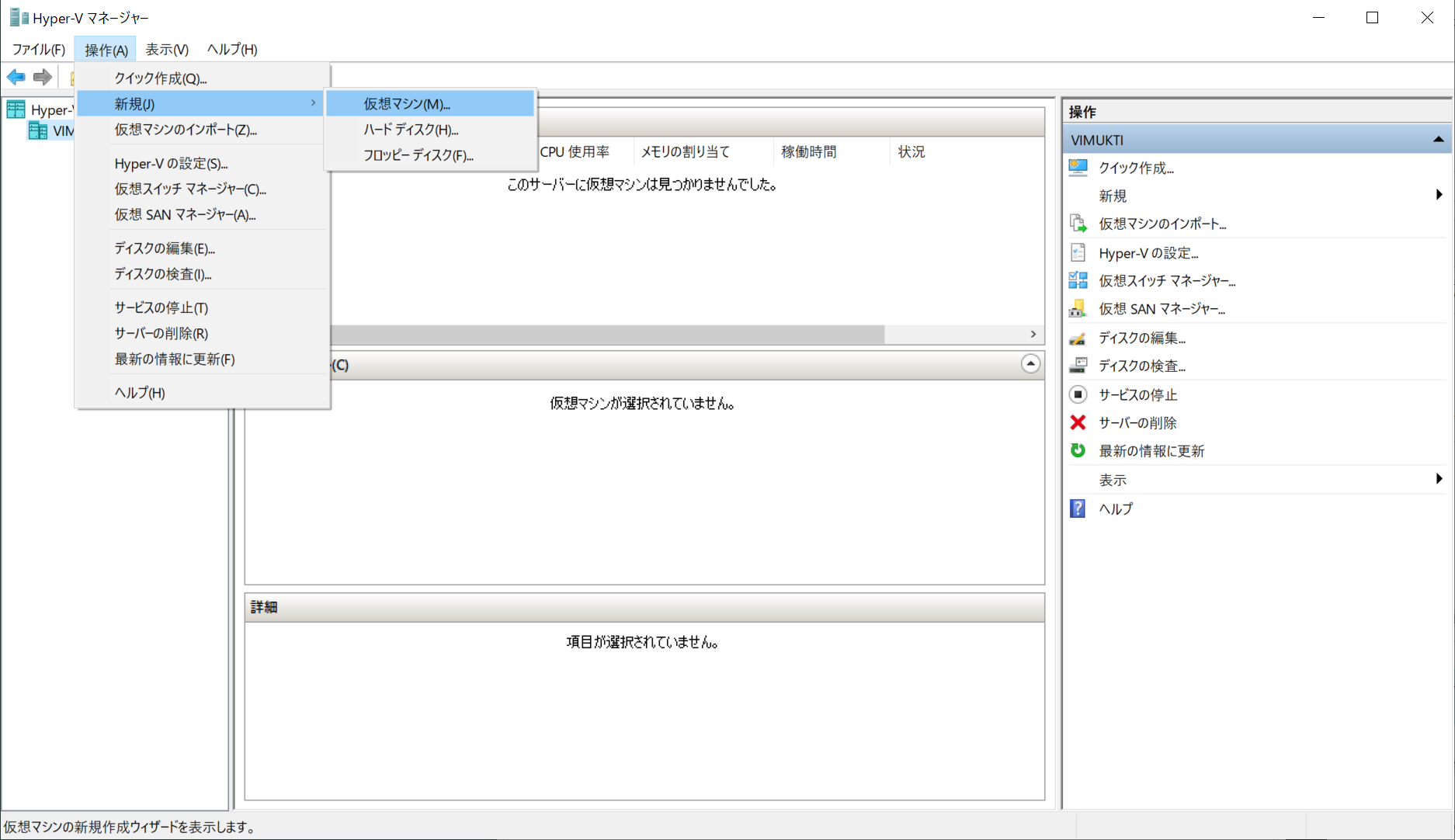Click 最新の情報に更新 link in Actions pane
1455x840 pixels.
point(1151,450)
